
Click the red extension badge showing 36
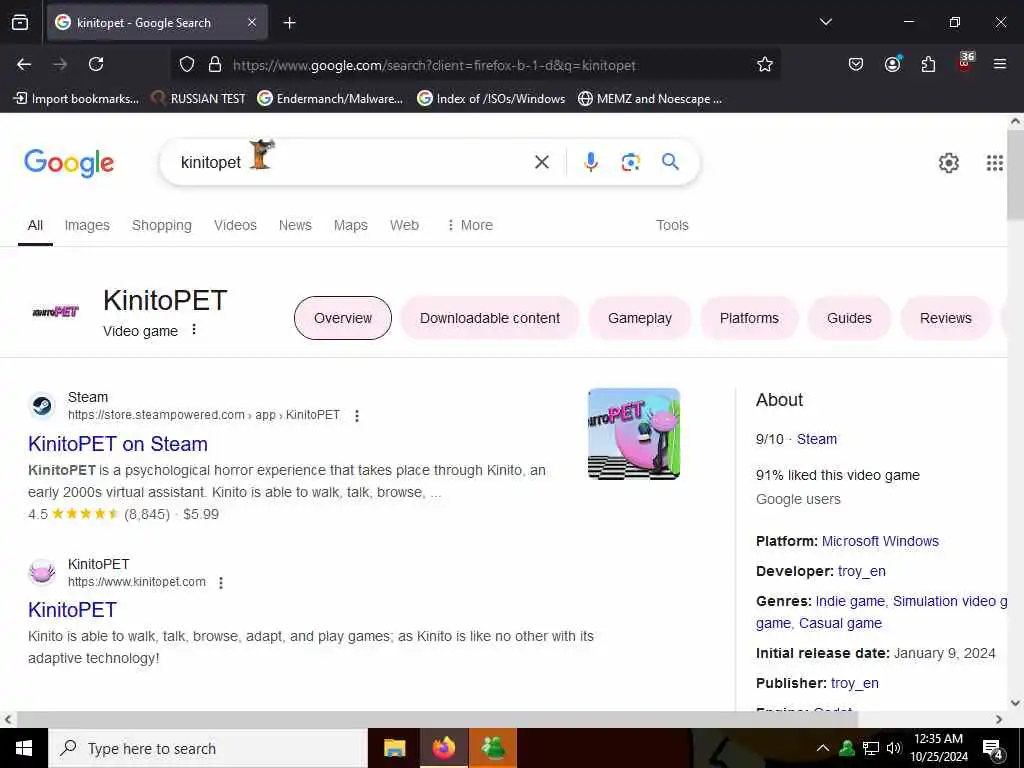(965, 61)
